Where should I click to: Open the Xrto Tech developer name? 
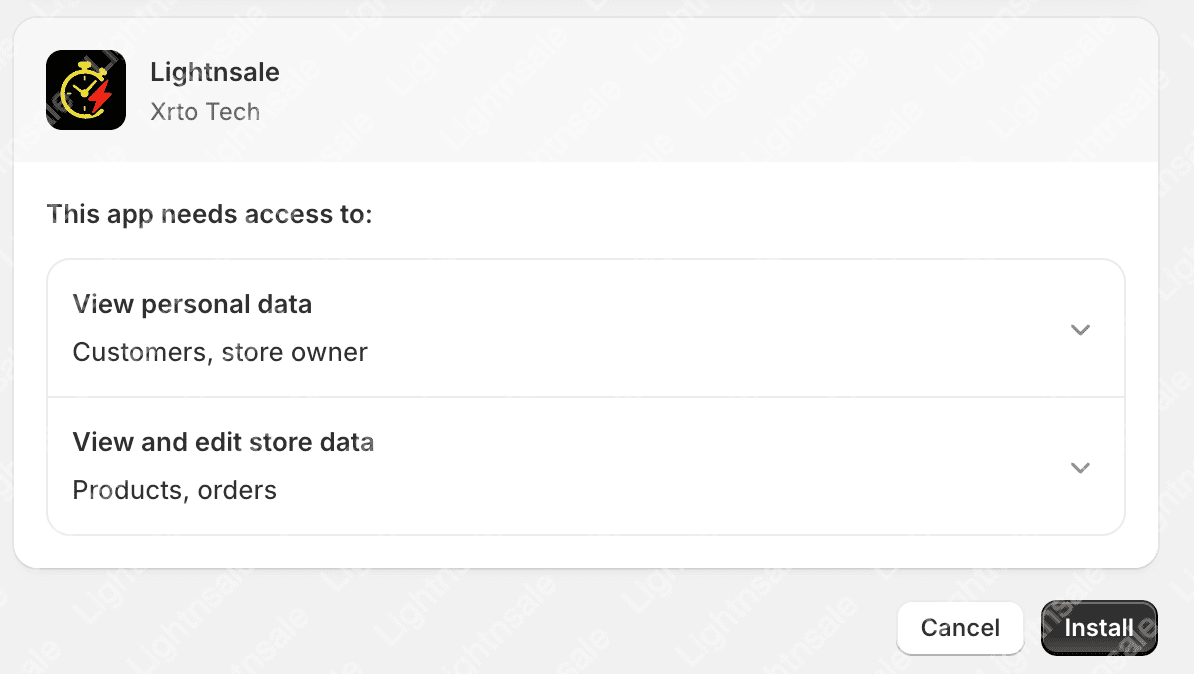click(205, 112)
